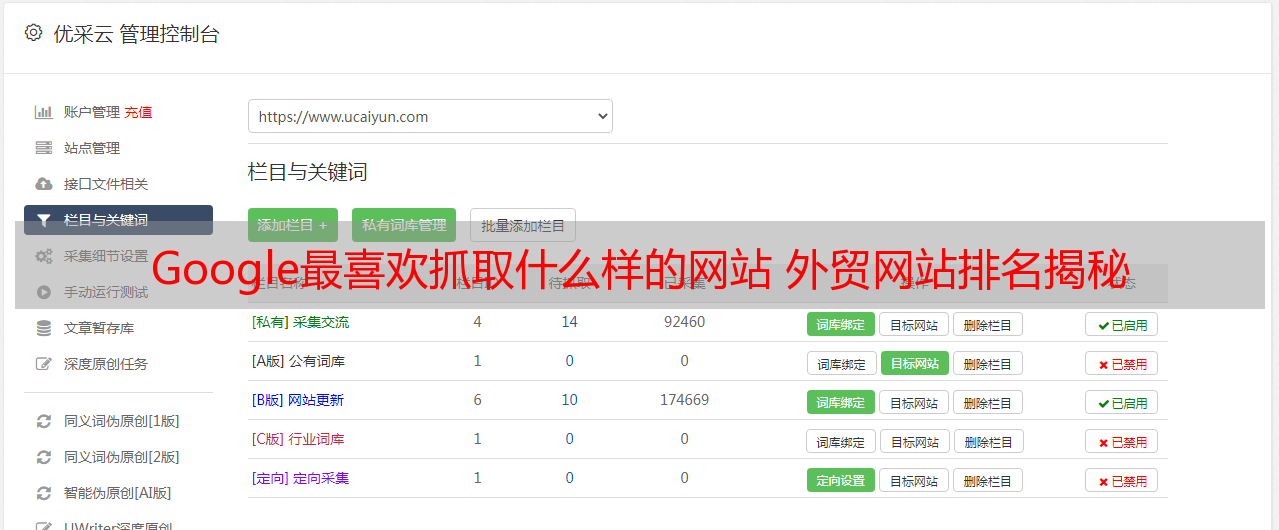The width and height of the screenshot is (1279, 530).
Task: Click the [定向] 定向采集 column name
Action: point(300,478)
